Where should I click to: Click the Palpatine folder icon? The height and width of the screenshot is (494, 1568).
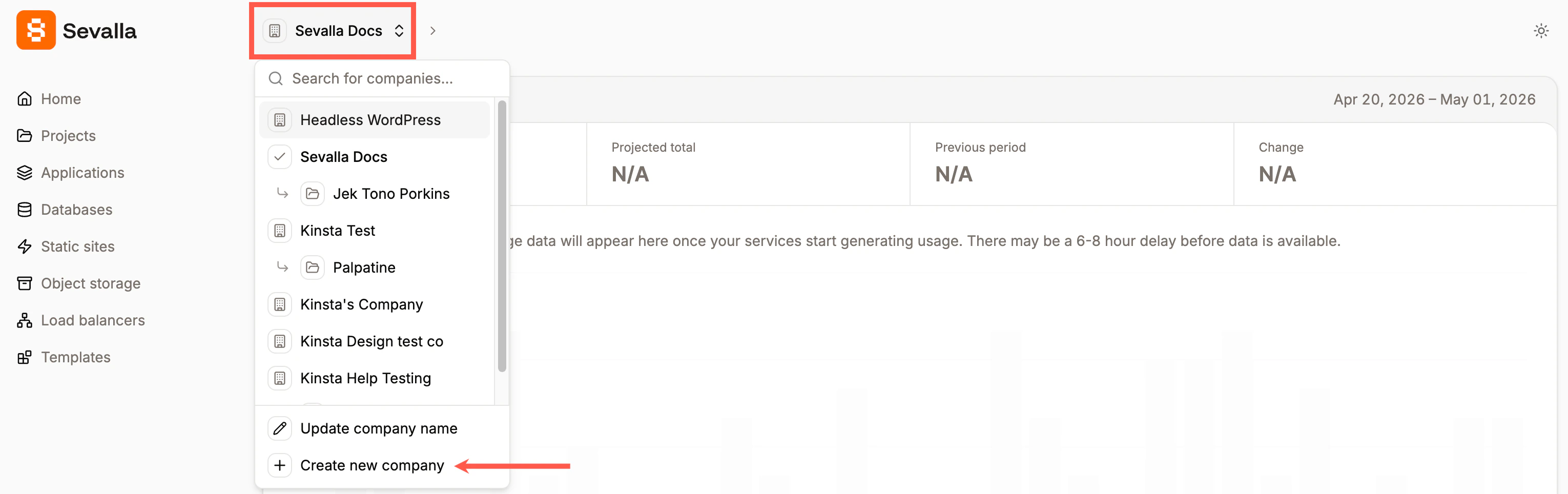click(x=312, y=267)
